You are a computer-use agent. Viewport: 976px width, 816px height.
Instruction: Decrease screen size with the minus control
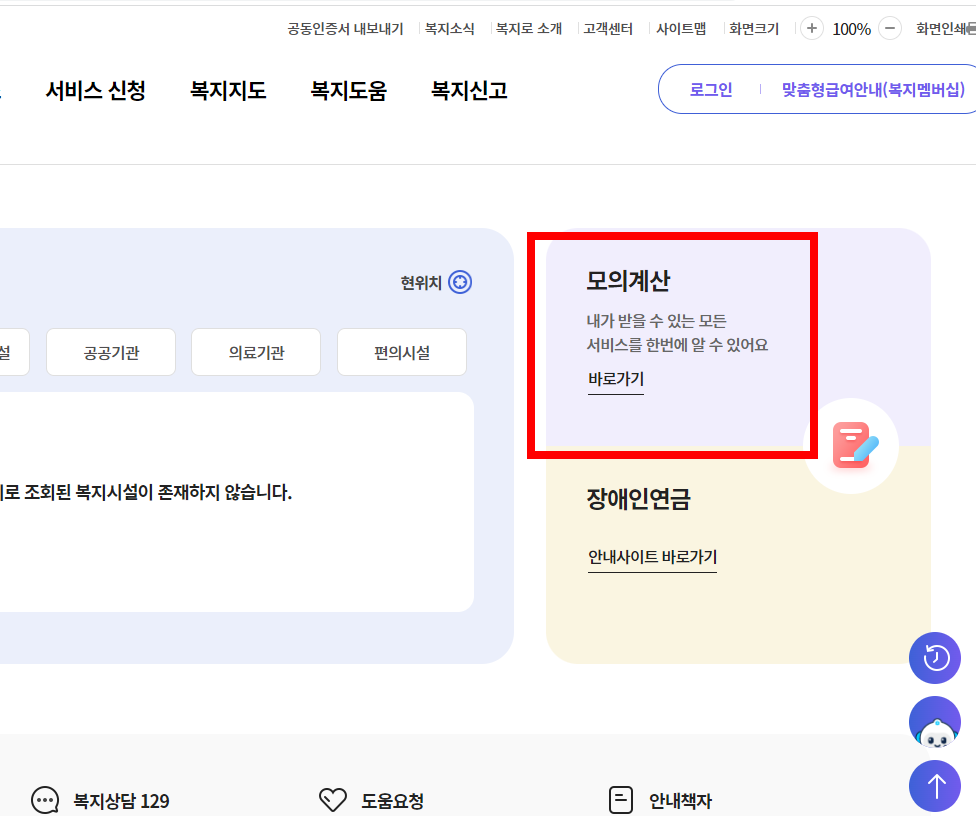[889, 28]
